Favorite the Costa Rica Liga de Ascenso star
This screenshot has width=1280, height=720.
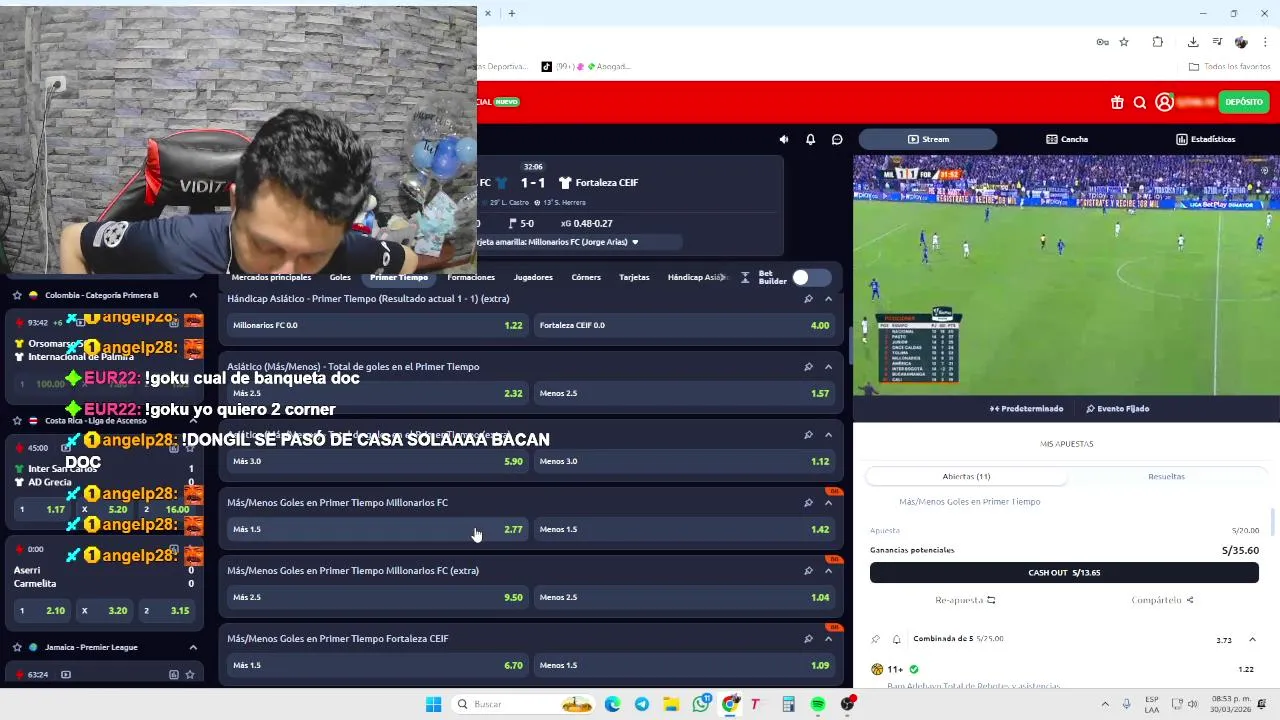pyautogui.click(x=17, y=421)
